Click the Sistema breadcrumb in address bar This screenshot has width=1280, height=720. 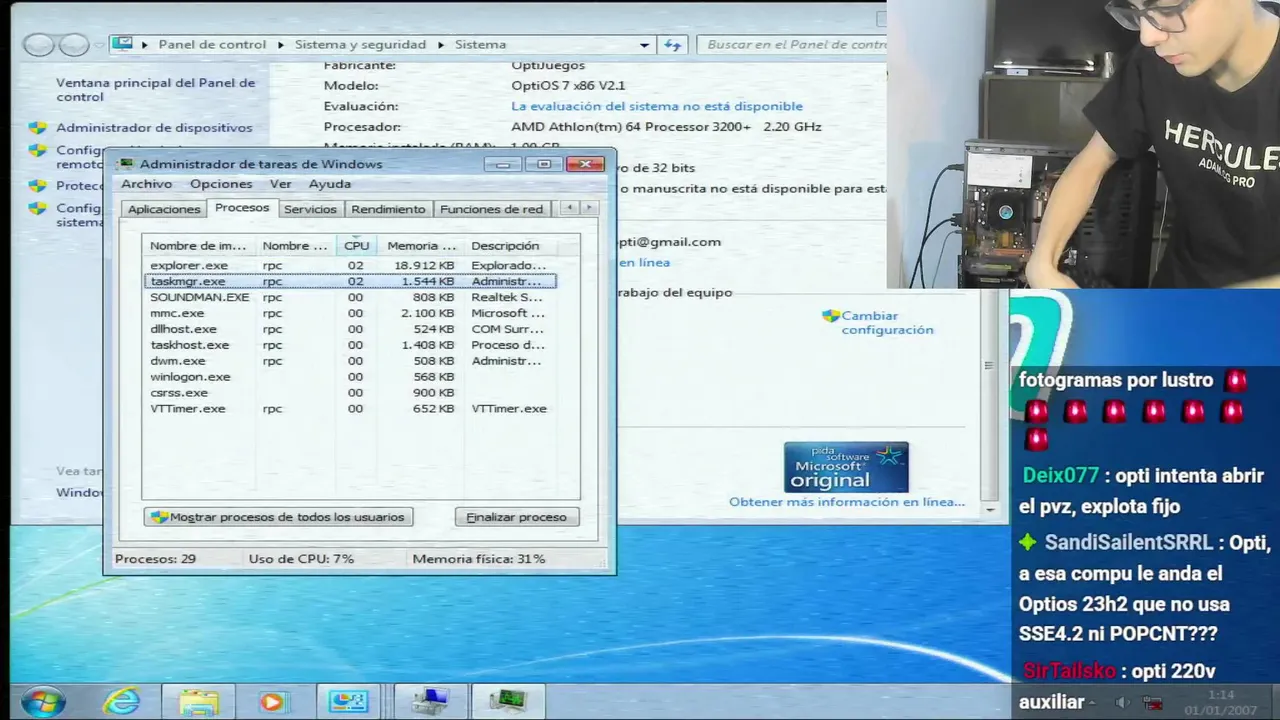480,45
